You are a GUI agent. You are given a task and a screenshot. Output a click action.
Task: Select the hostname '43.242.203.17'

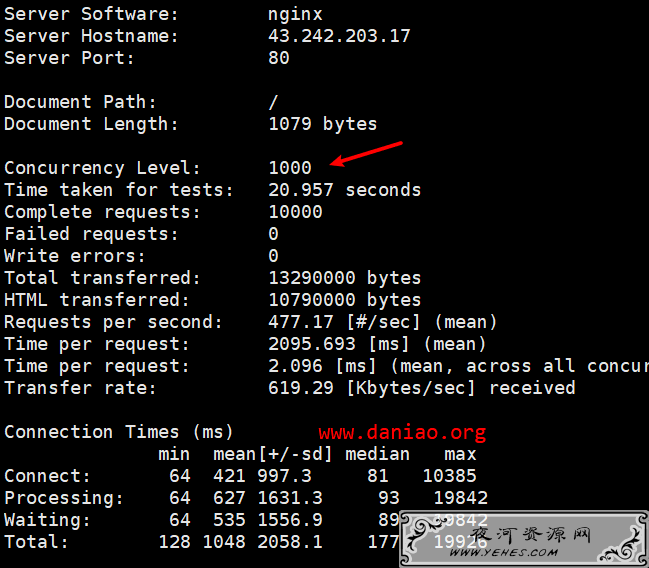339,36
